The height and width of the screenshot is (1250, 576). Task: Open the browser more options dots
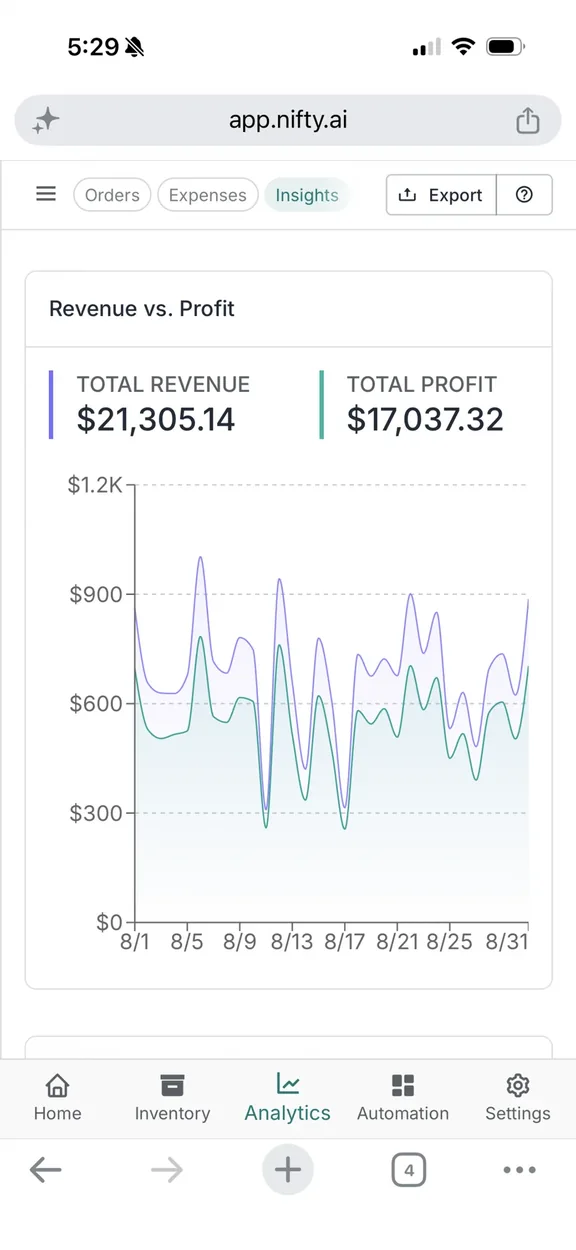[x=520, y=1170]
